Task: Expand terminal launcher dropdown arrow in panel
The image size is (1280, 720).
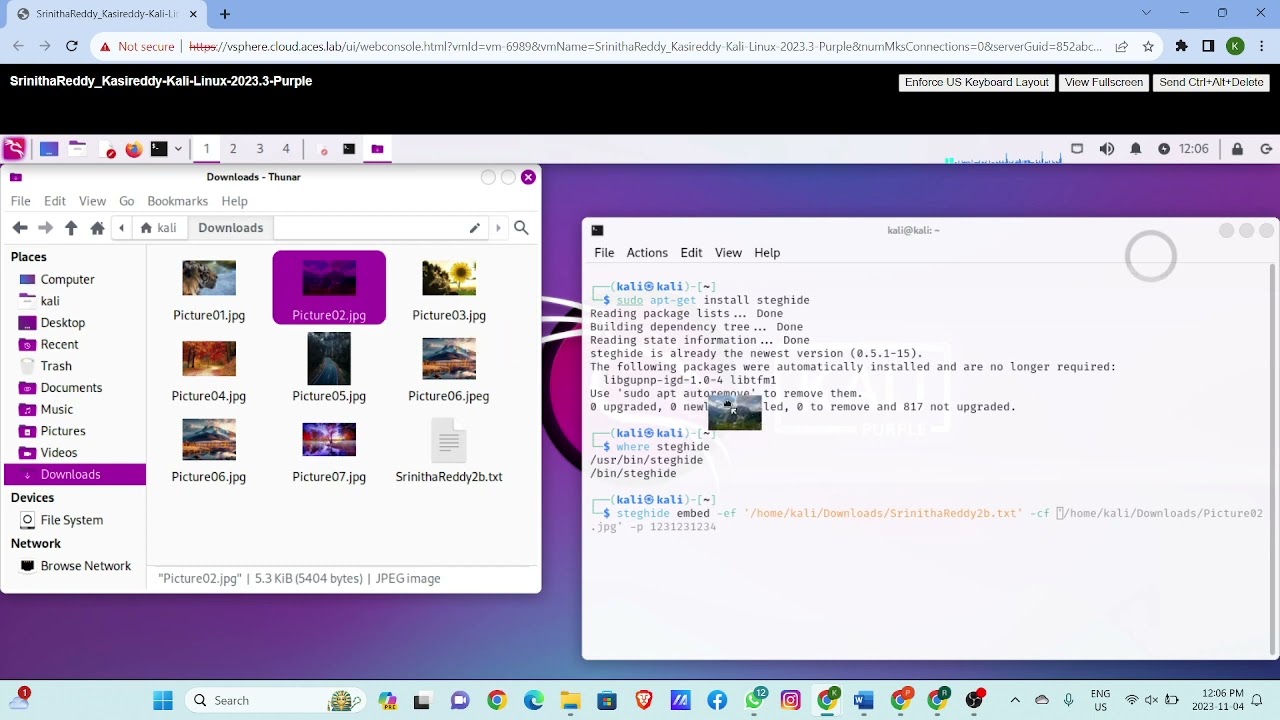Action: [x=178, y=149]
